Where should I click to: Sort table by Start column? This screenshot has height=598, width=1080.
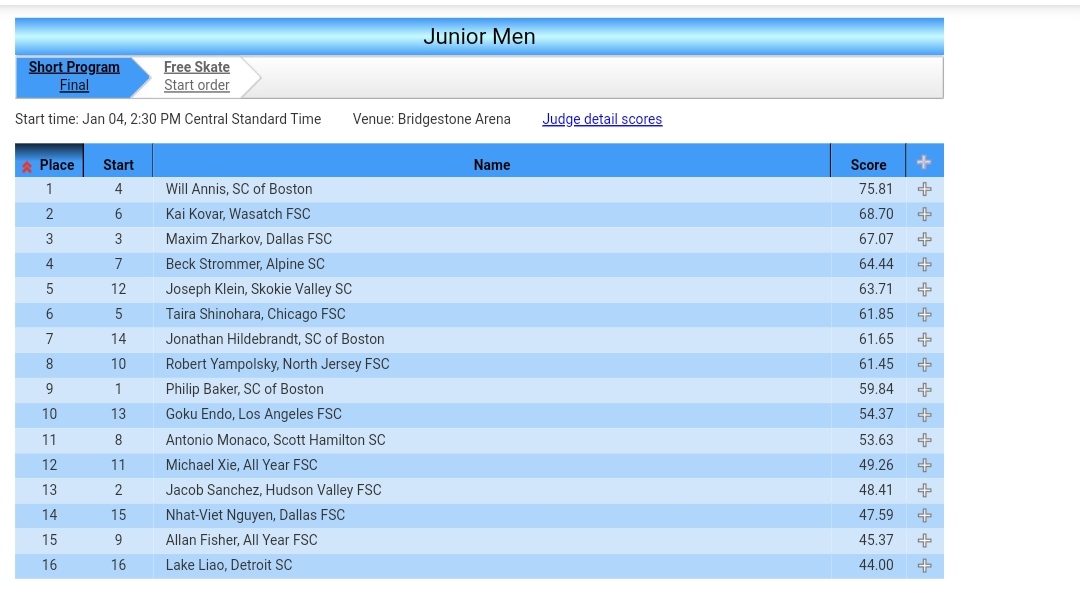[118, 165]
